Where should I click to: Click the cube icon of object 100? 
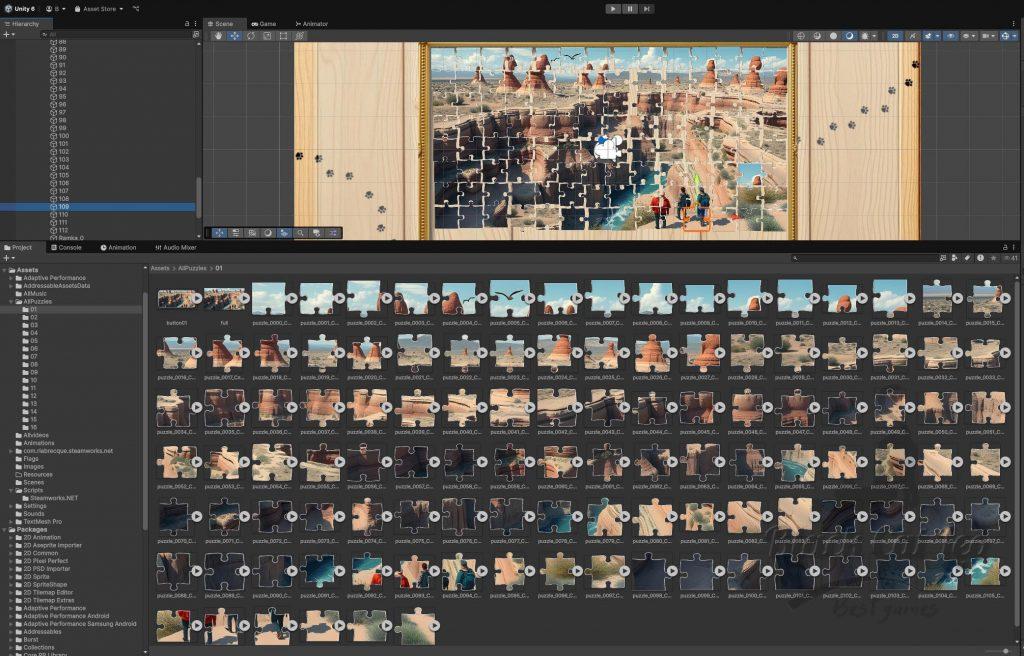54,136
